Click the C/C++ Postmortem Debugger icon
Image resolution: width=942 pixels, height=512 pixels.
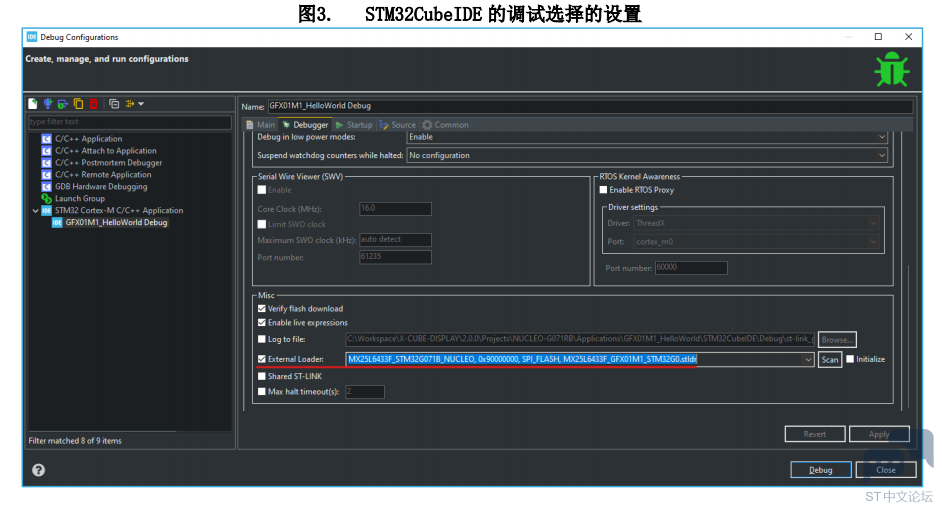[x=46, y=163]
